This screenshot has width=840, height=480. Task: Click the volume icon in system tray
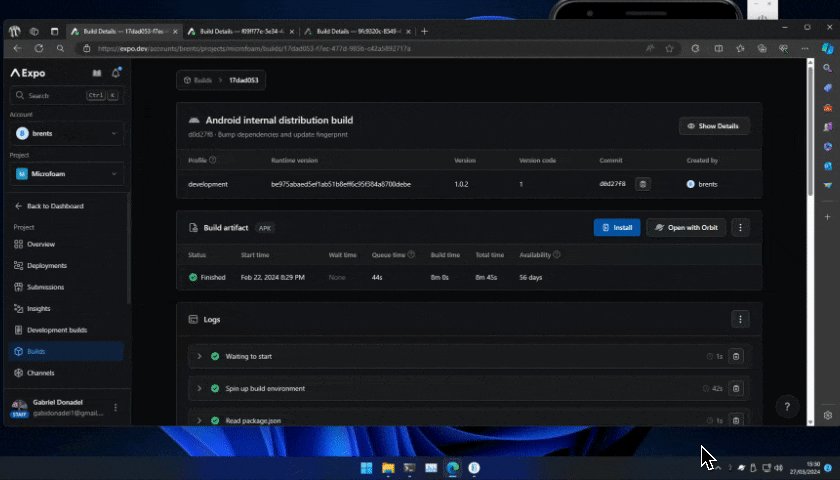778,468
